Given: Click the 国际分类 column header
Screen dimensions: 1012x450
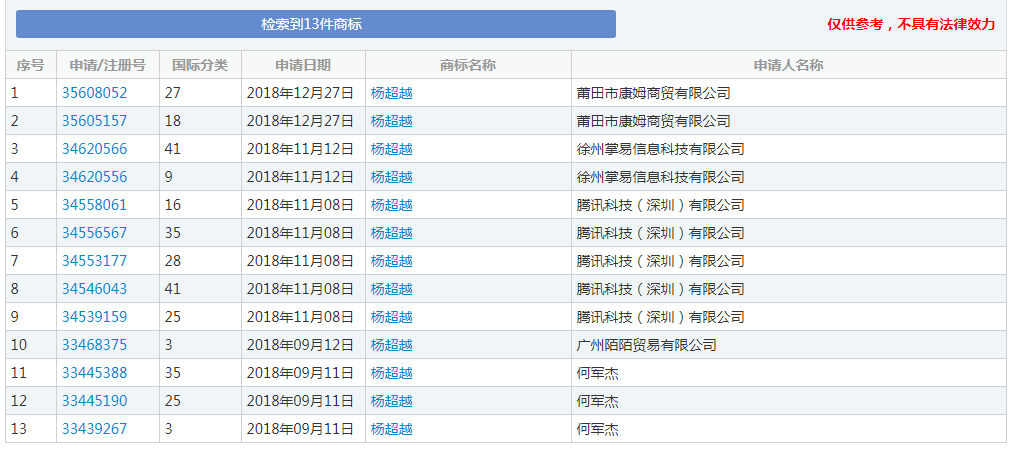Looking at the screenshot, I should point(200,65).
